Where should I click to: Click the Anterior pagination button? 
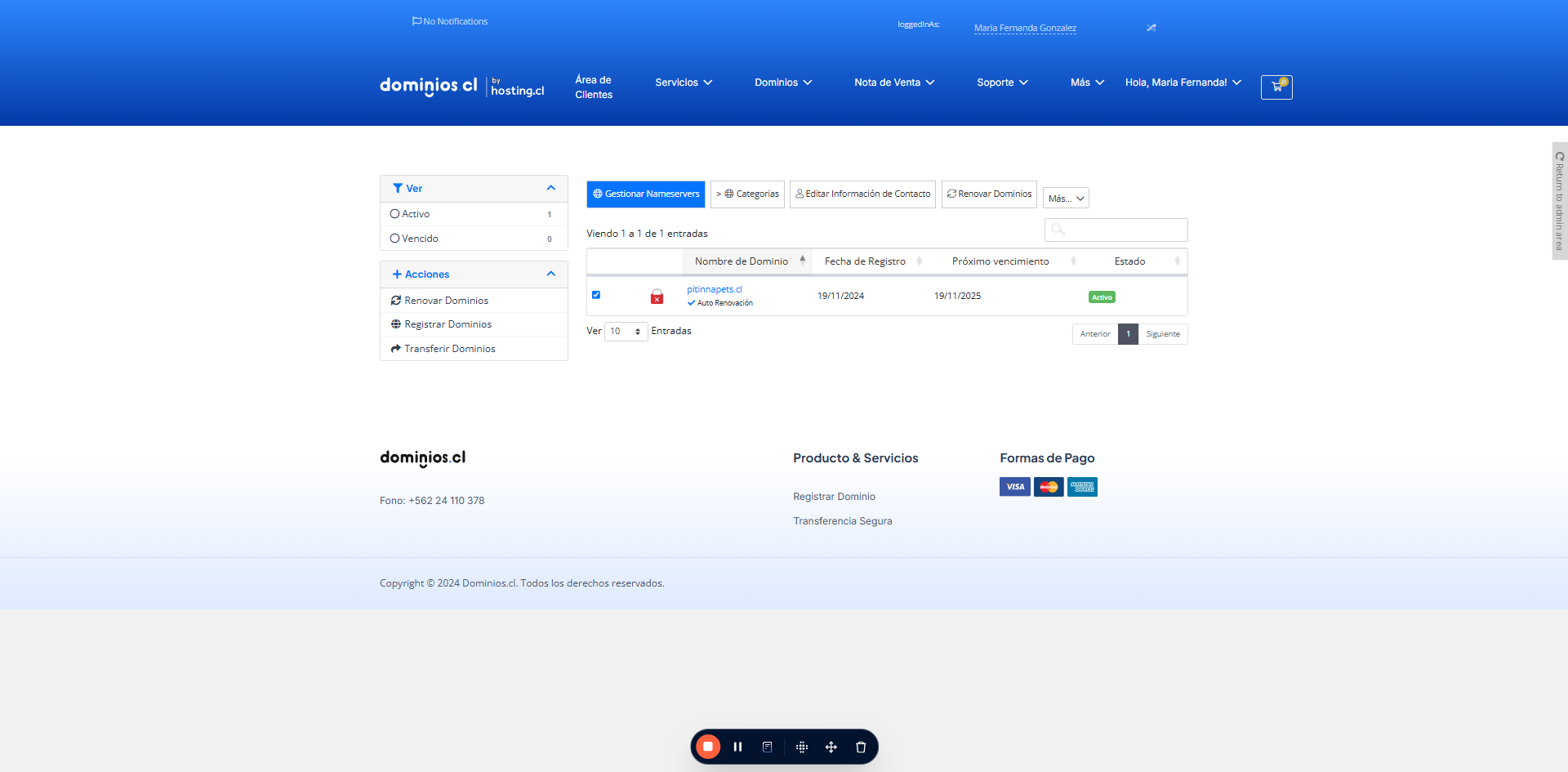[1095, 334]
